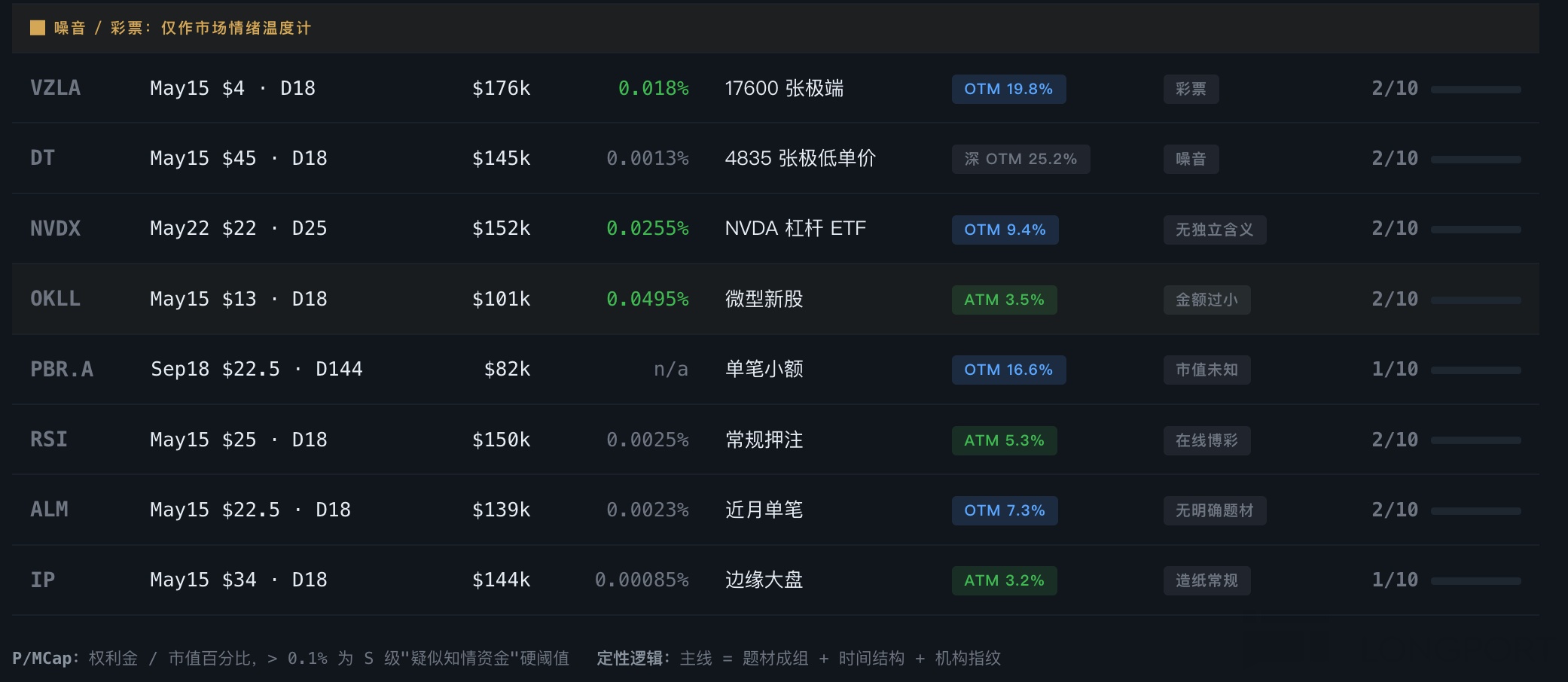Click the 0.0255% P/MCap value for NVDX

tap(647, 228)
